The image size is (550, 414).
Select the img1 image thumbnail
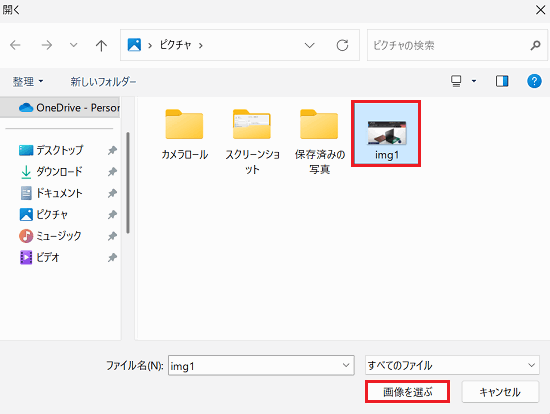pyautogui.click(x=386, y=134)
